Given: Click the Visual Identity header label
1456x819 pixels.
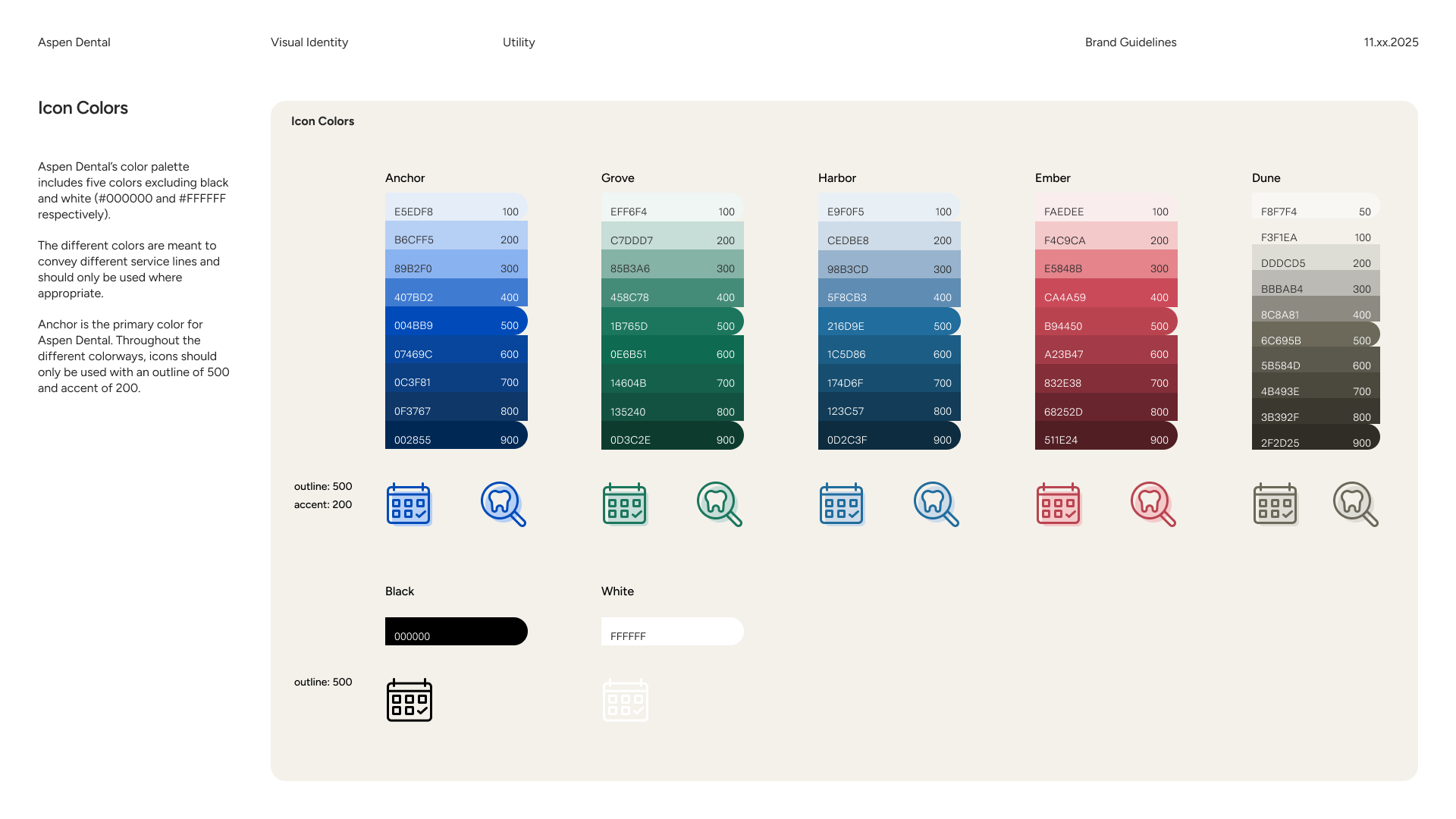Looking at the screenshot, I should pyautogui.click(x=309, y=42).
